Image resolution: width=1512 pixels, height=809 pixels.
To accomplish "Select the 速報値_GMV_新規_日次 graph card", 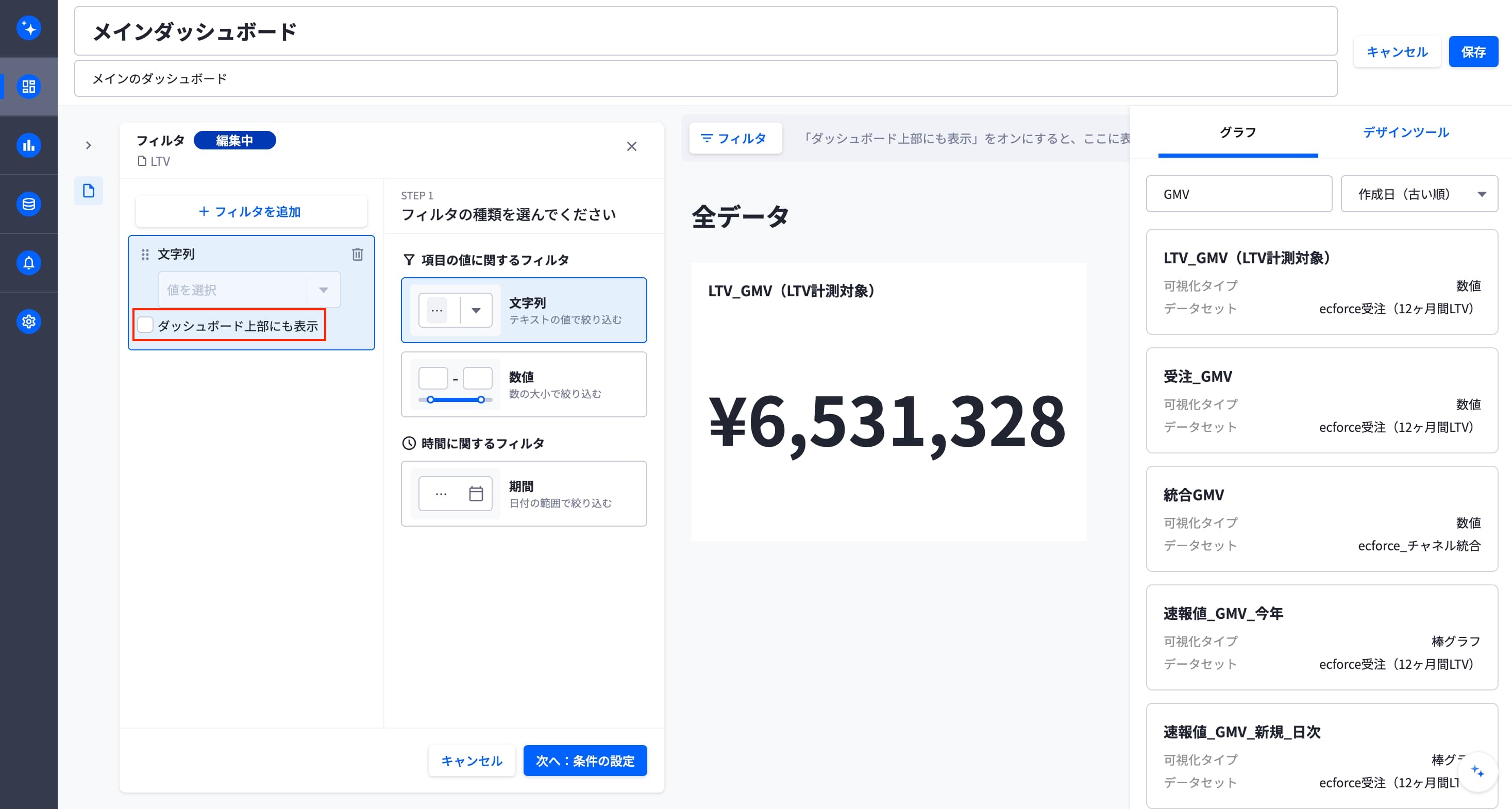I will tap(1322, 756).
